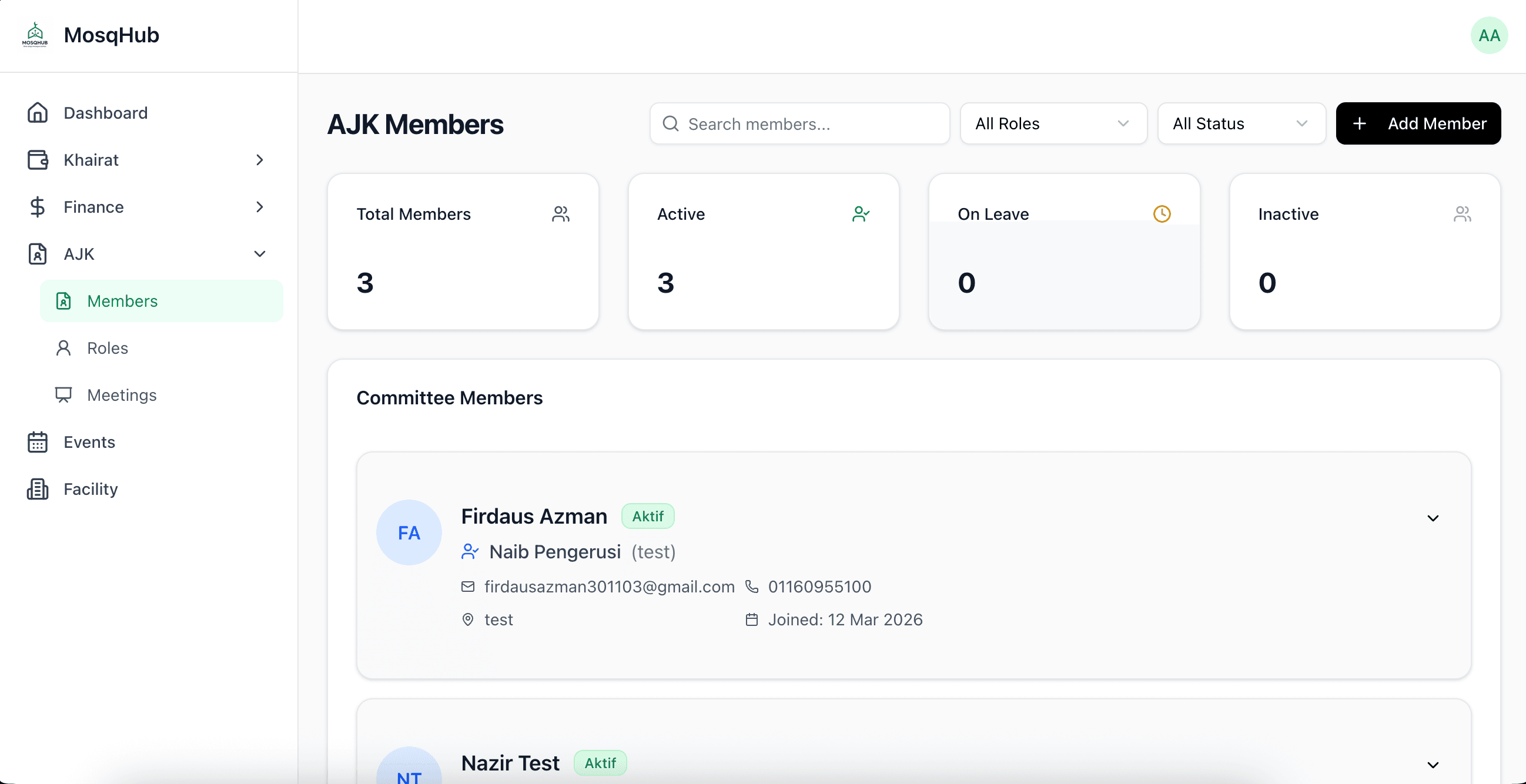
Task: Open the All Roles filter dropdown
Action: pyautogui.click(x=1053, y=123)
